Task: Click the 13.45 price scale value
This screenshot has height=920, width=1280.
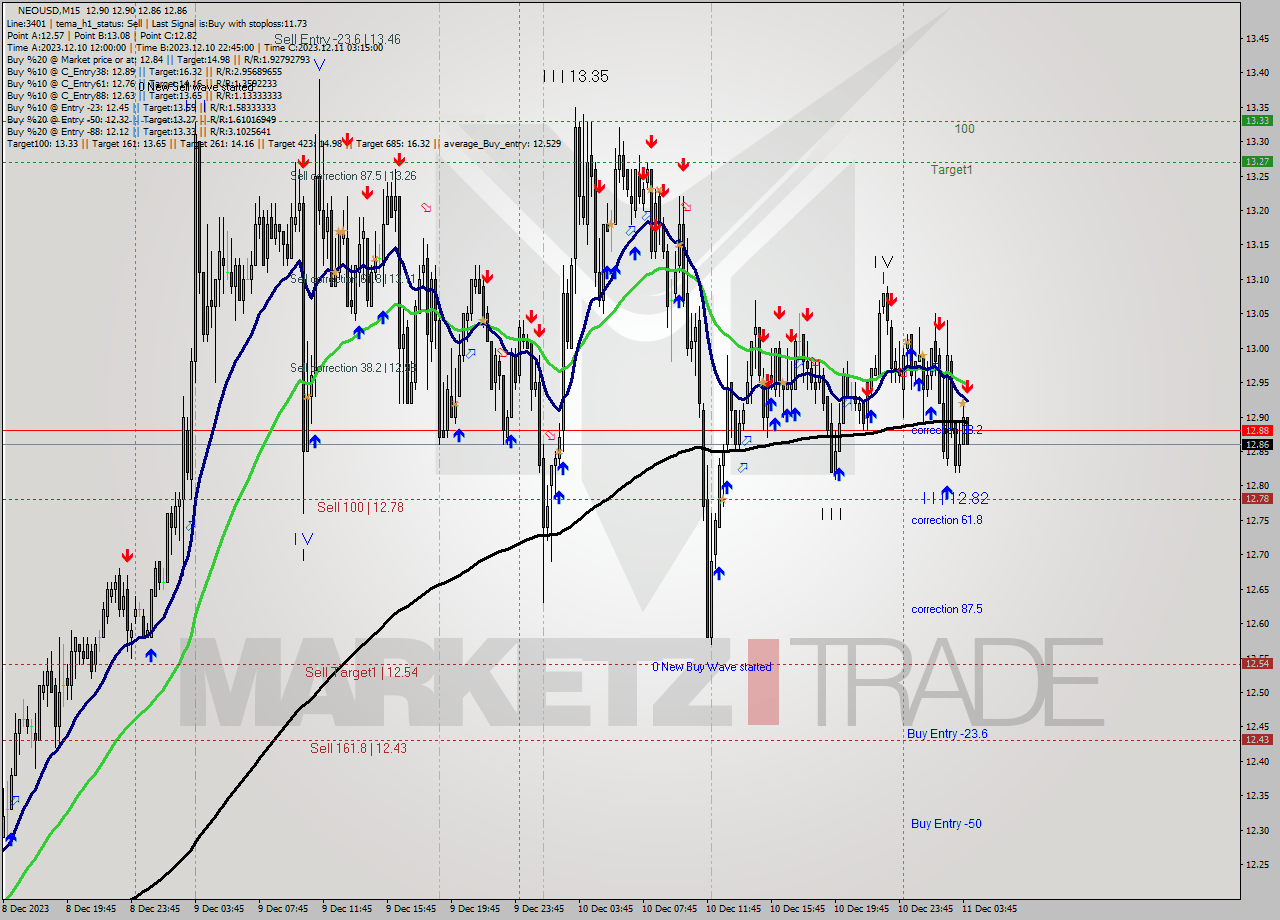Action: [1257, 39]
